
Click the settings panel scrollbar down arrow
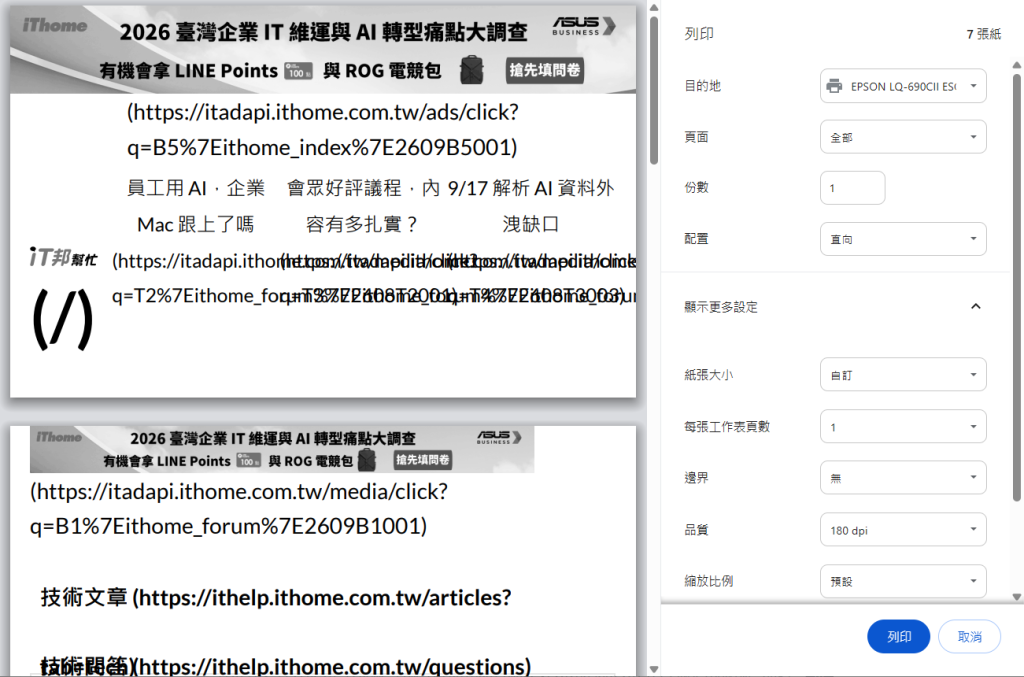[x=1017, y=597]
